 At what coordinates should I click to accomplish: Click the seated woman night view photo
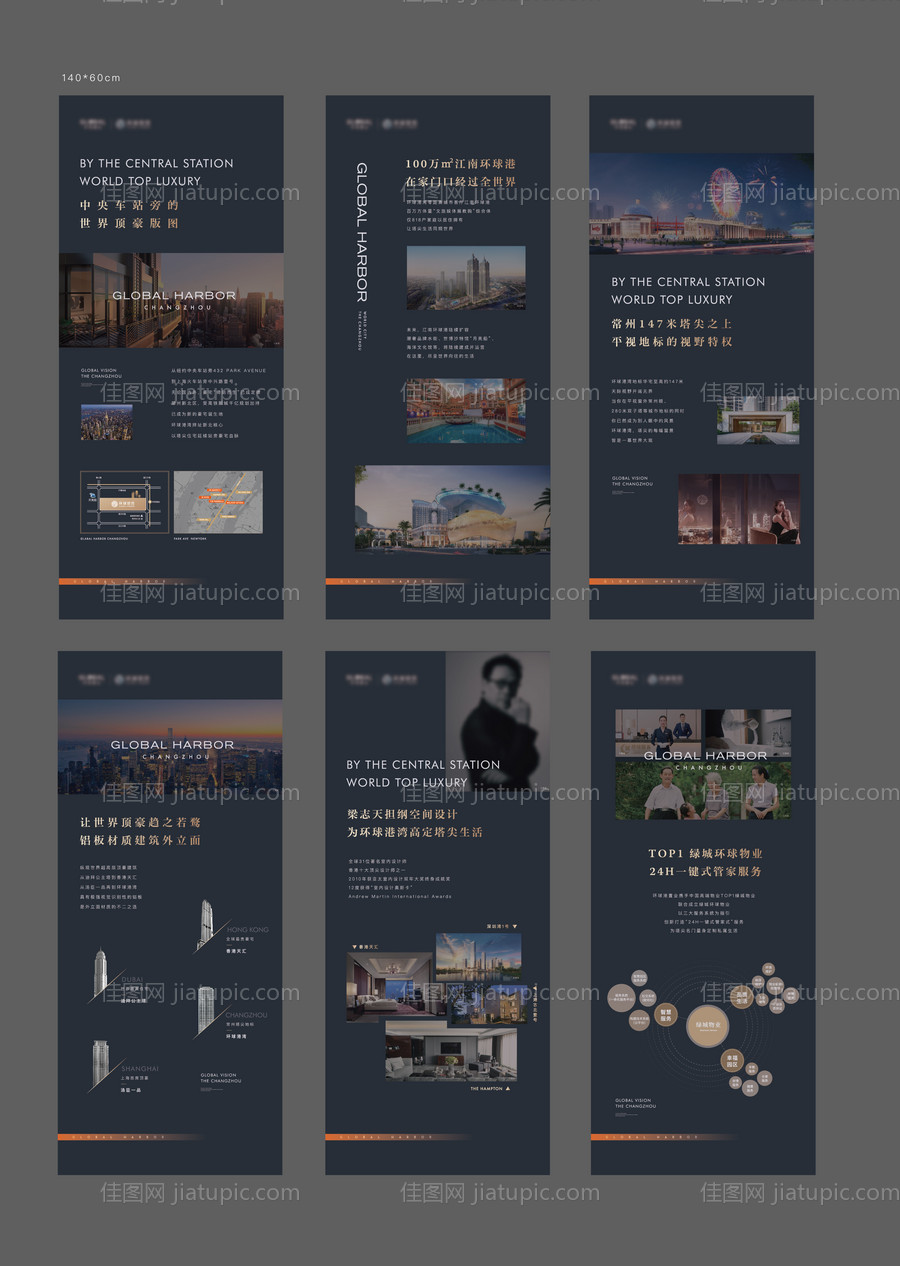tap(739, 508)
